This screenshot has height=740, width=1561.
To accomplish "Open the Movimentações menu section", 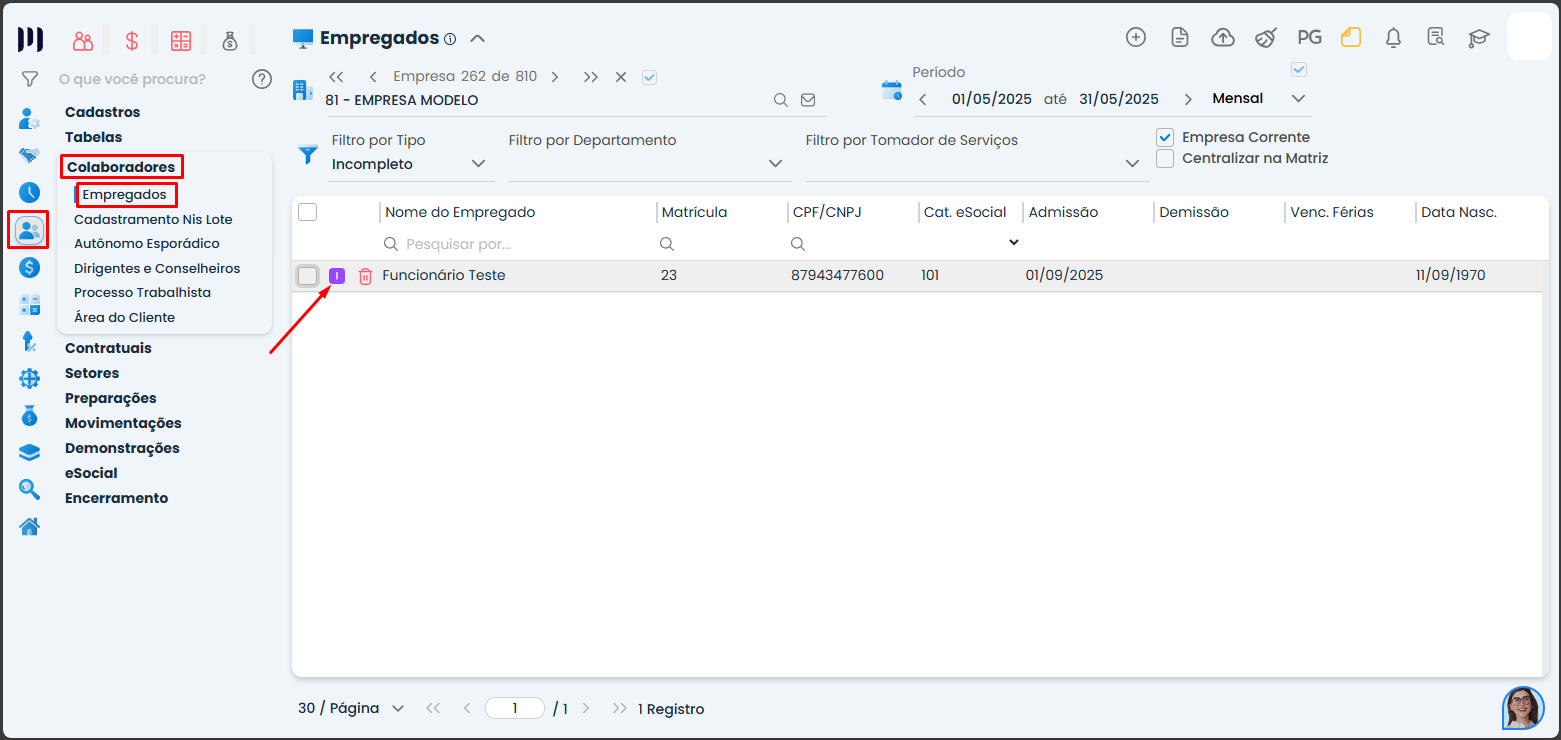I will pos(123,423).
